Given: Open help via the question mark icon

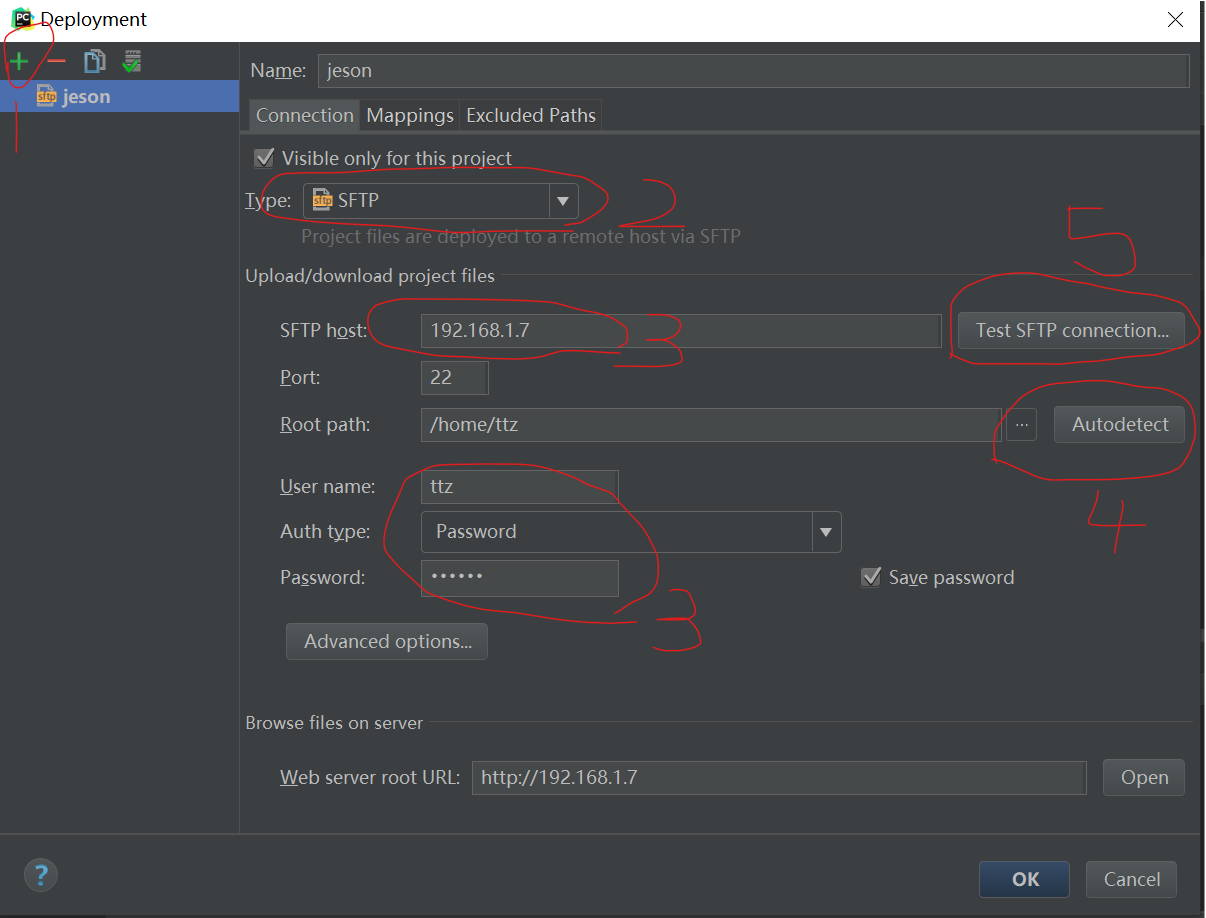Looking at the screenshot, I should point(41,876).
